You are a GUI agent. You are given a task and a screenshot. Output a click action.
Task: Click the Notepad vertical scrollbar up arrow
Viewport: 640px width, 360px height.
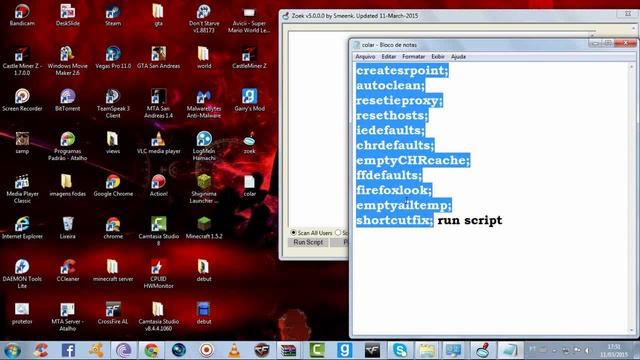632,67
